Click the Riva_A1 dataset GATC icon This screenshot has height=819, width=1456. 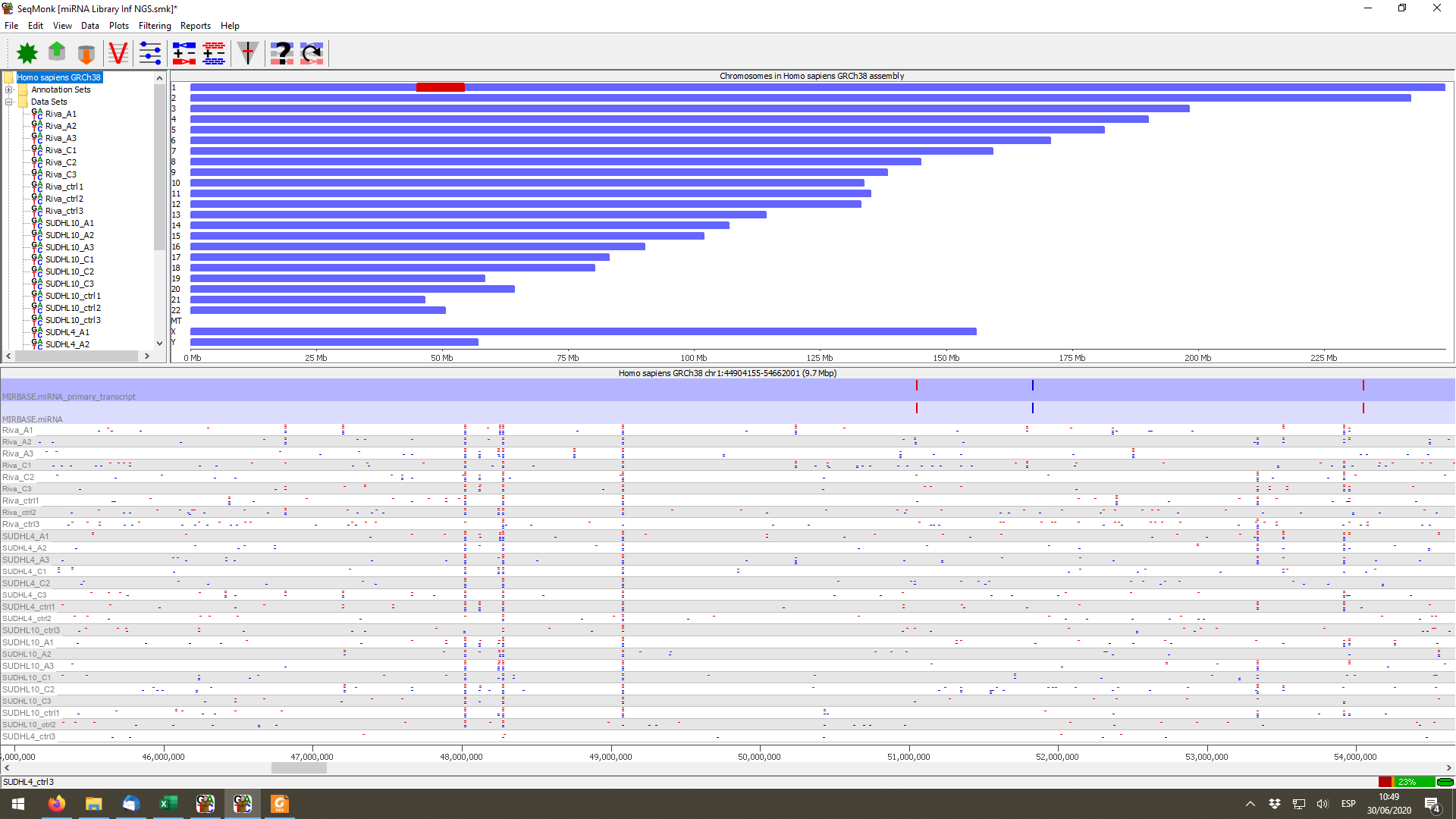[37, 114]
